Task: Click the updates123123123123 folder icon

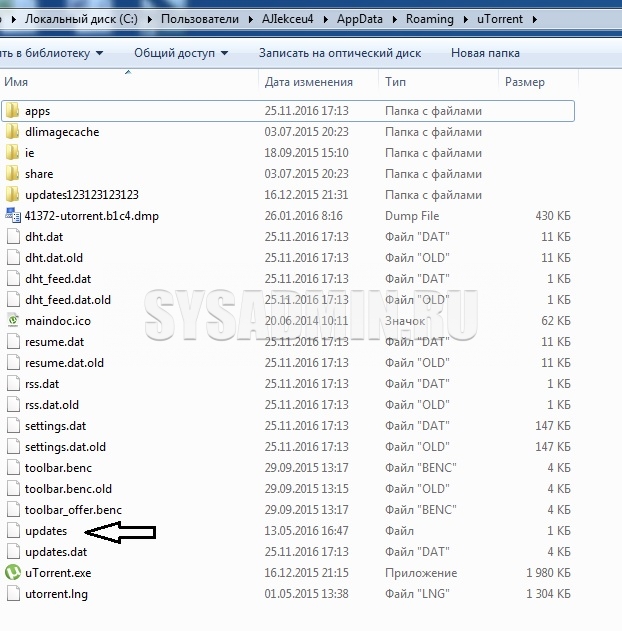Action: pos(13,195)
